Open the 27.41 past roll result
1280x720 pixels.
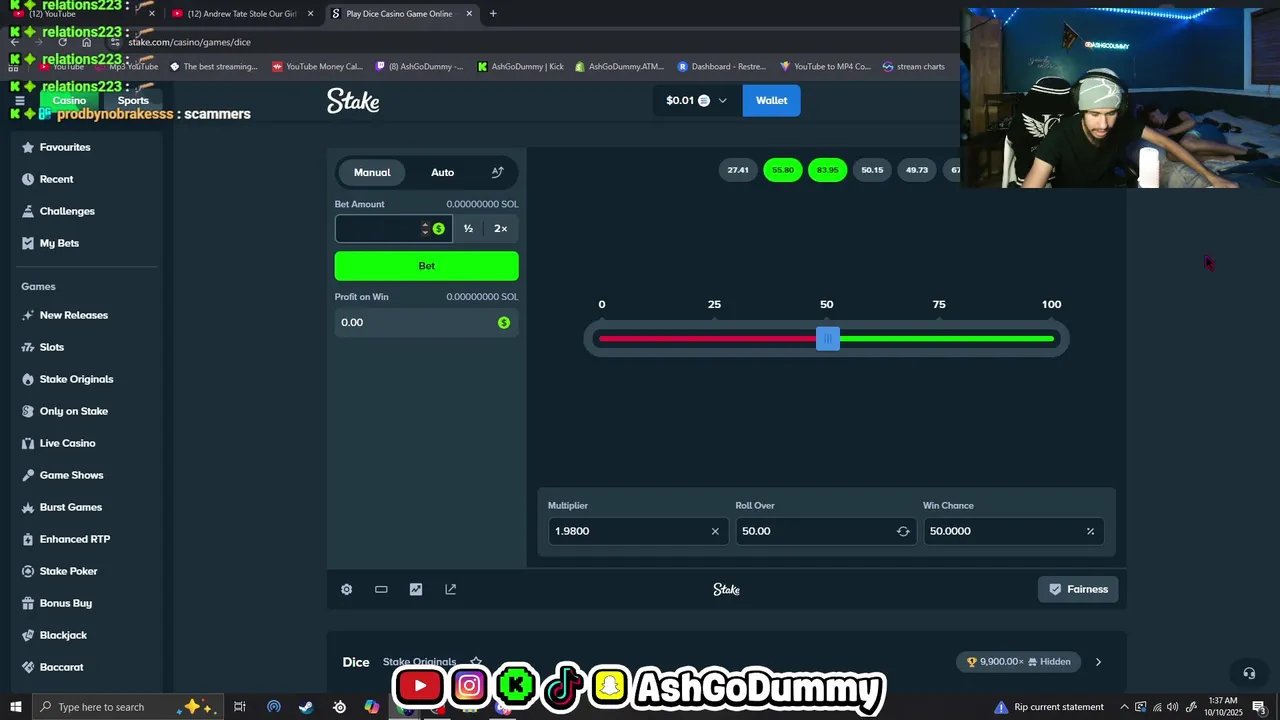coord(738,170)
